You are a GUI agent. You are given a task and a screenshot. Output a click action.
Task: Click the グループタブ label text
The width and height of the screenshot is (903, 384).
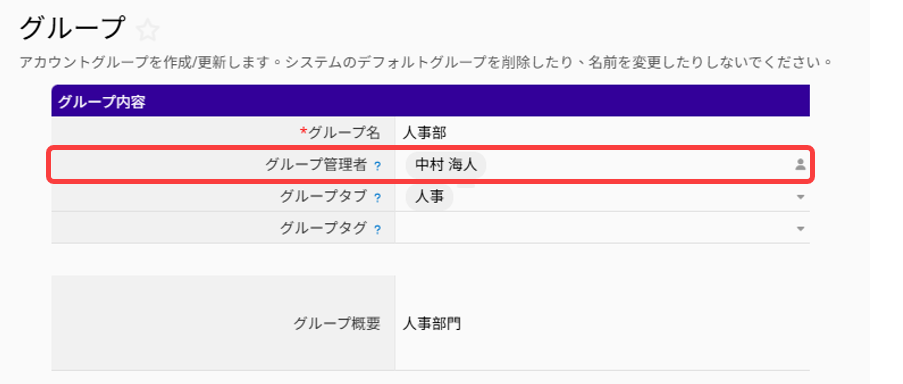click(x=323, y=197)
